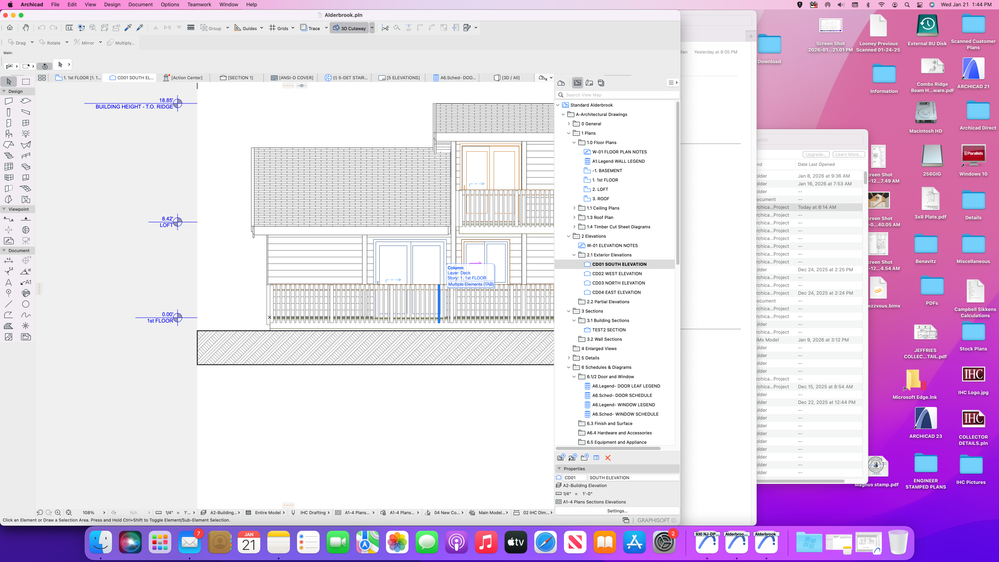This screenshot has width=999, height=562.
Task: Collapse the 2 Elevations folder
Action: tap(569, 236)
